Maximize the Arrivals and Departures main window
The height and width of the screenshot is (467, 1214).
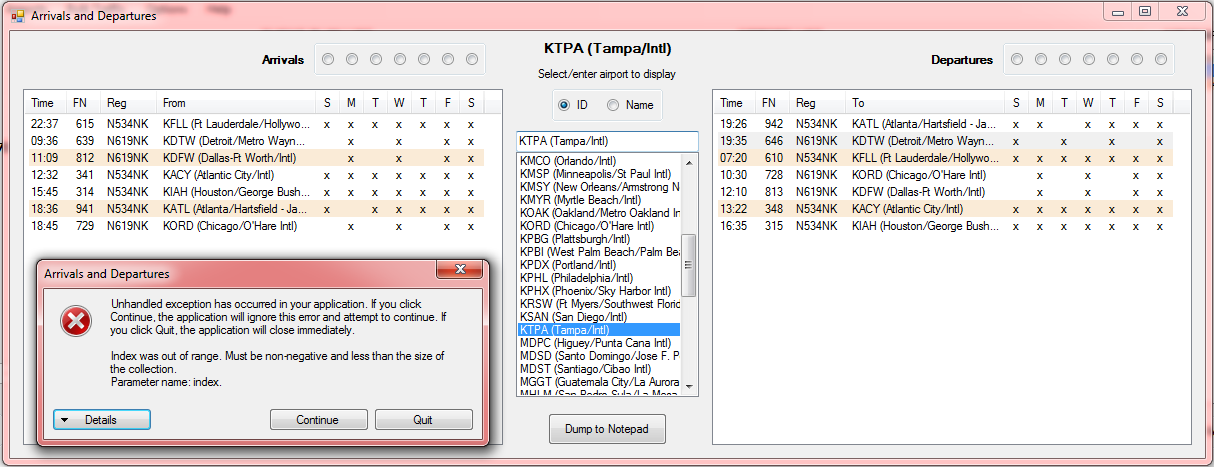pyautogui.click(x=1145, y=11)
